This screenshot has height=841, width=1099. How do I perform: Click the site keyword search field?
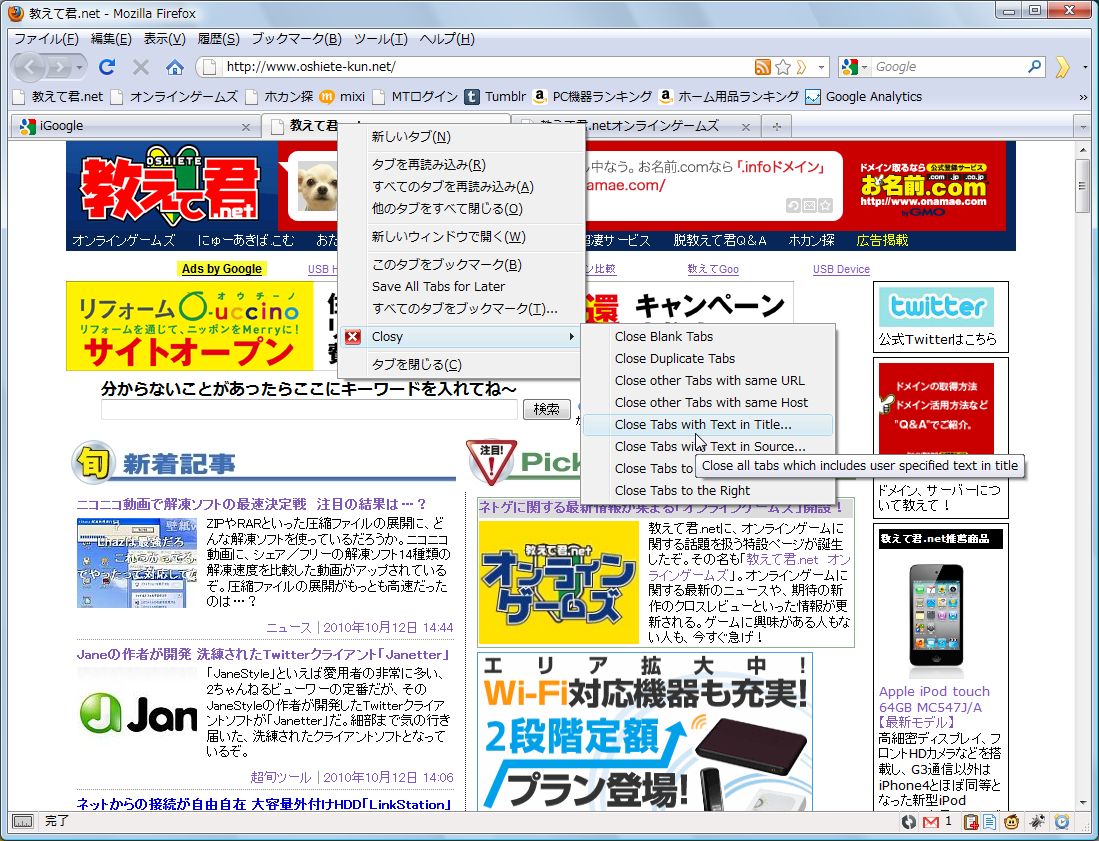[309, 409]
